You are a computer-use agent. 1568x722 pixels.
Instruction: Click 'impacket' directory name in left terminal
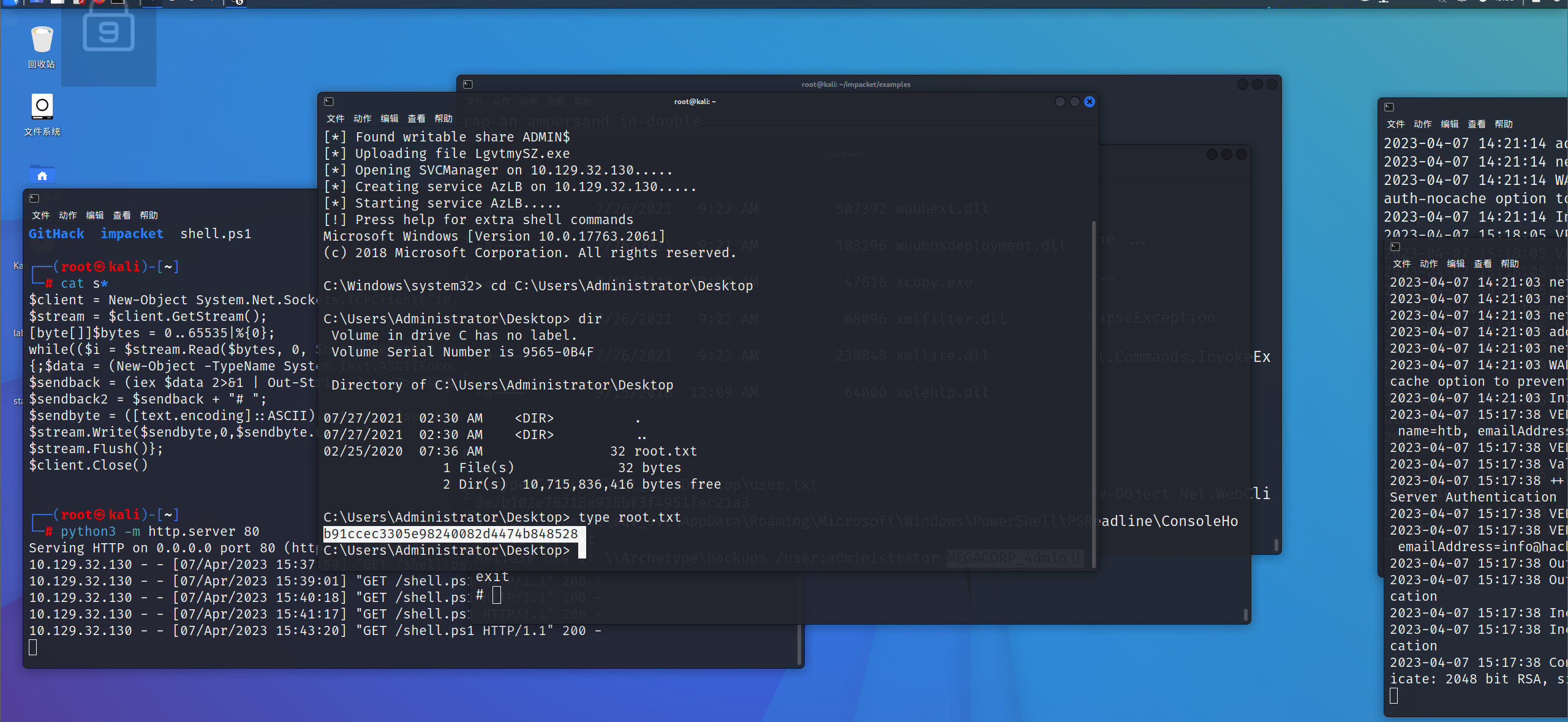[132, 234]
